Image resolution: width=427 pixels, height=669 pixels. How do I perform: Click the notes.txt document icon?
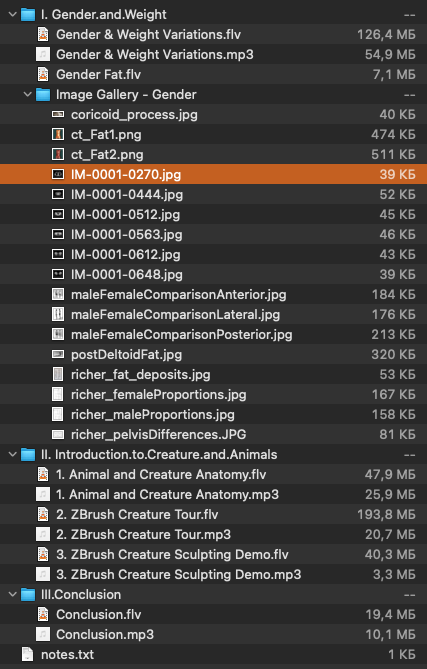(x=28, y=654)
